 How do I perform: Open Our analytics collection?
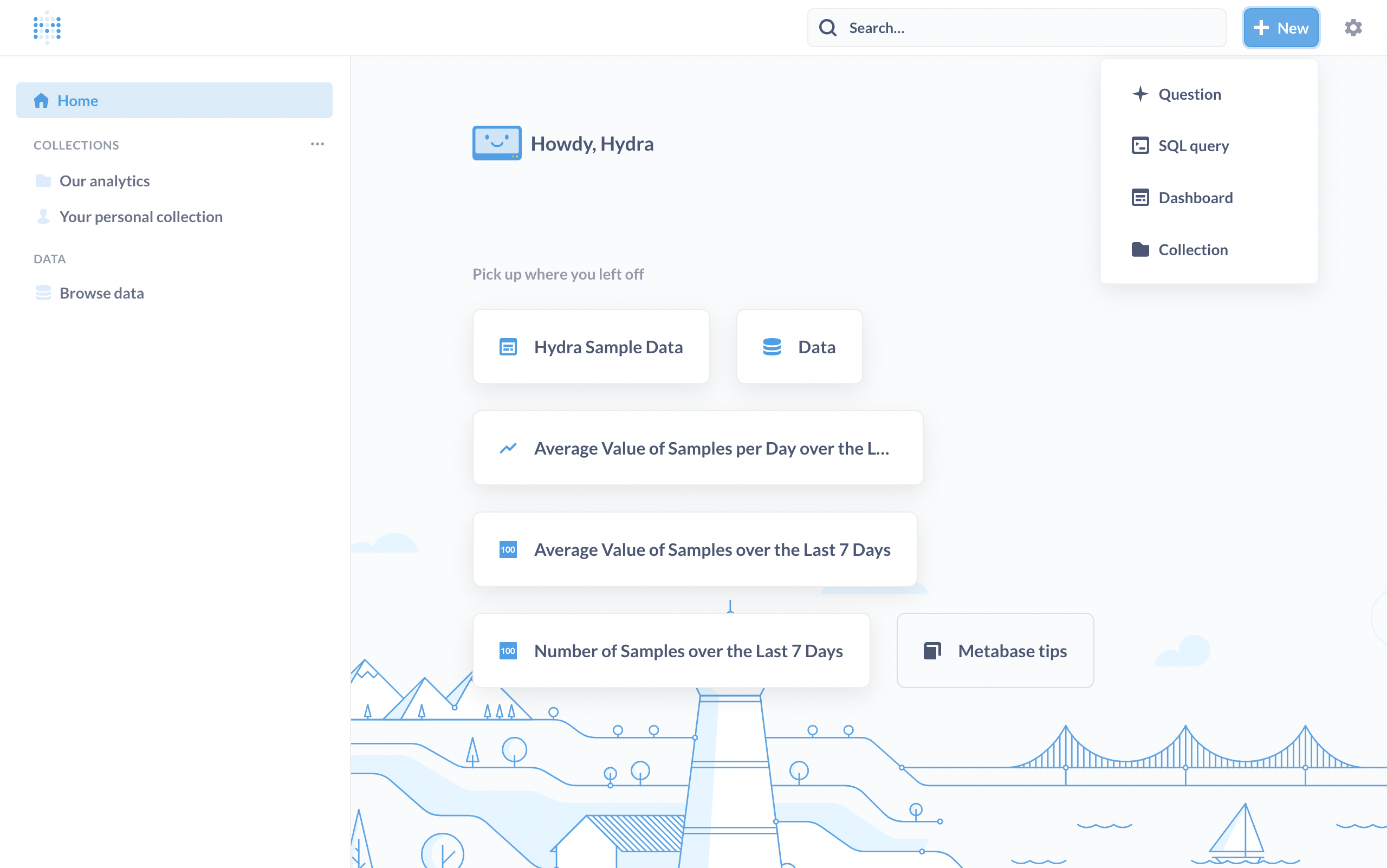click(x=105, y=181)
